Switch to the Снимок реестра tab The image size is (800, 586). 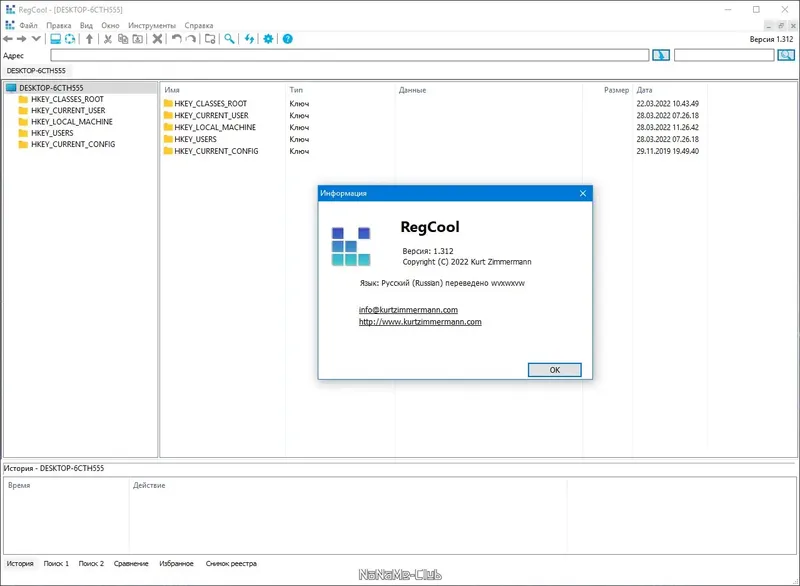pos(231,564)
